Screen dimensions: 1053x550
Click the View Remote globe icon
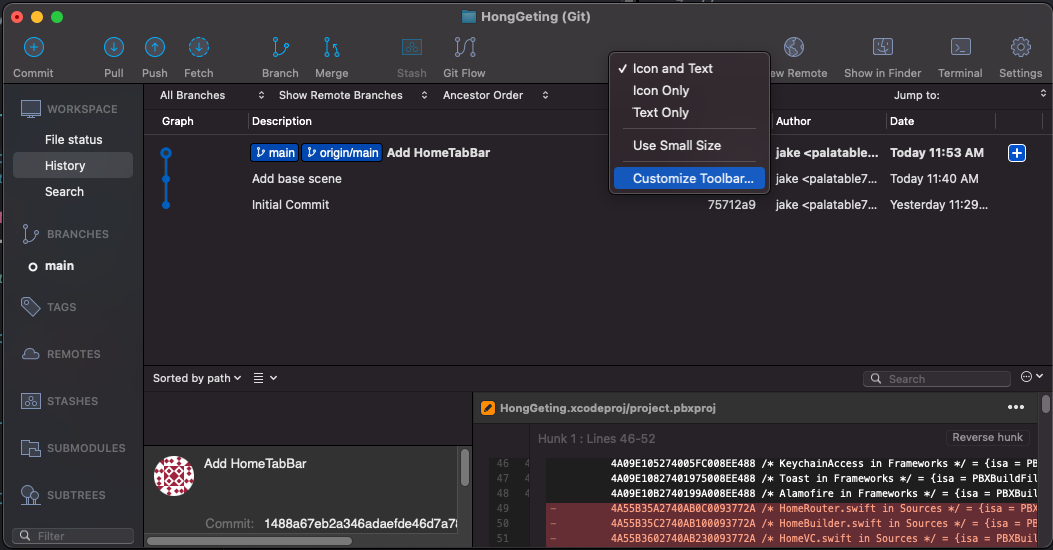794,48
